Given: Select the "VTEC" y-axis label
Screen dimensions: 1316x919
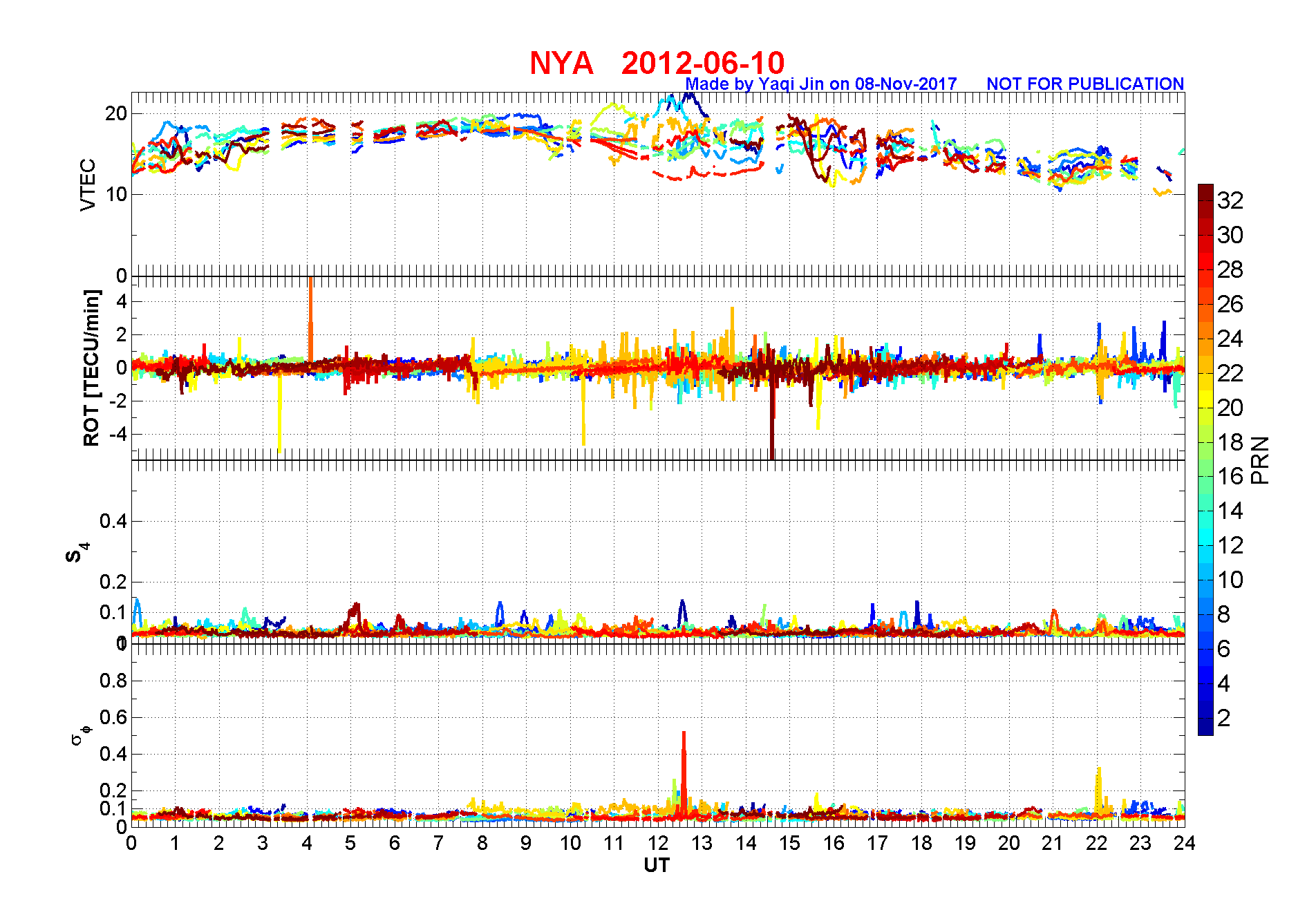Looking at the screenshot, I should tap(88, 184).
